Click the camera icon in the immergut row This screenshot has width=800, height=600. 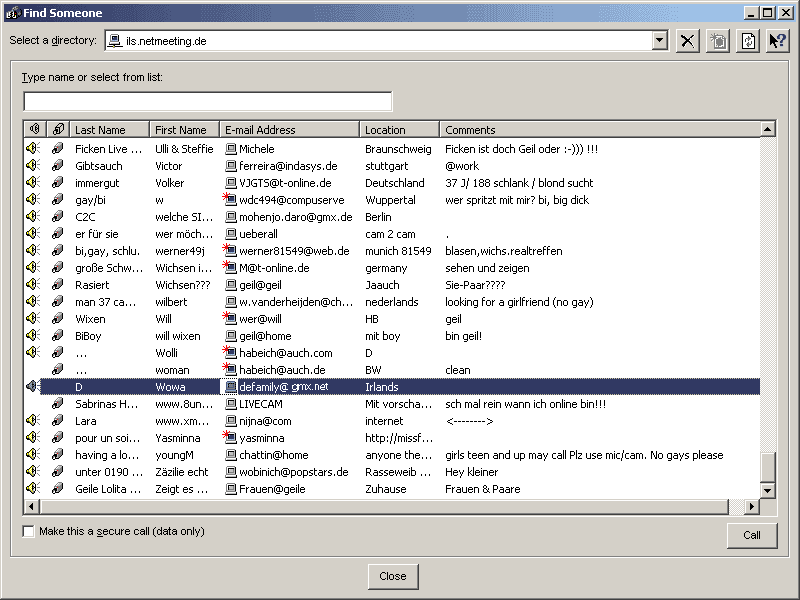[x=58, y=182]
